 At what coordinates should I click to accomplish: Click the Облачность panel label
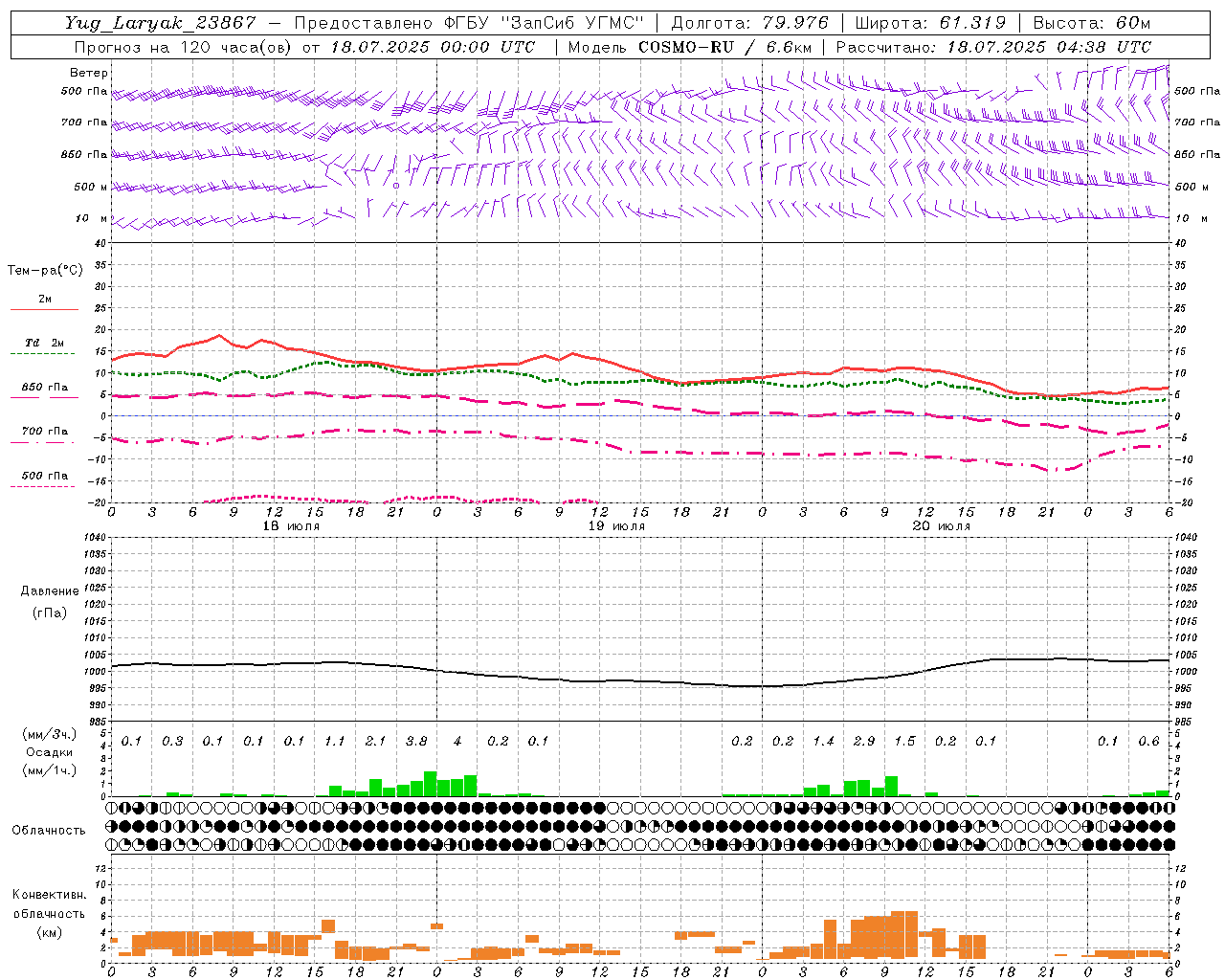coord(49,830)
